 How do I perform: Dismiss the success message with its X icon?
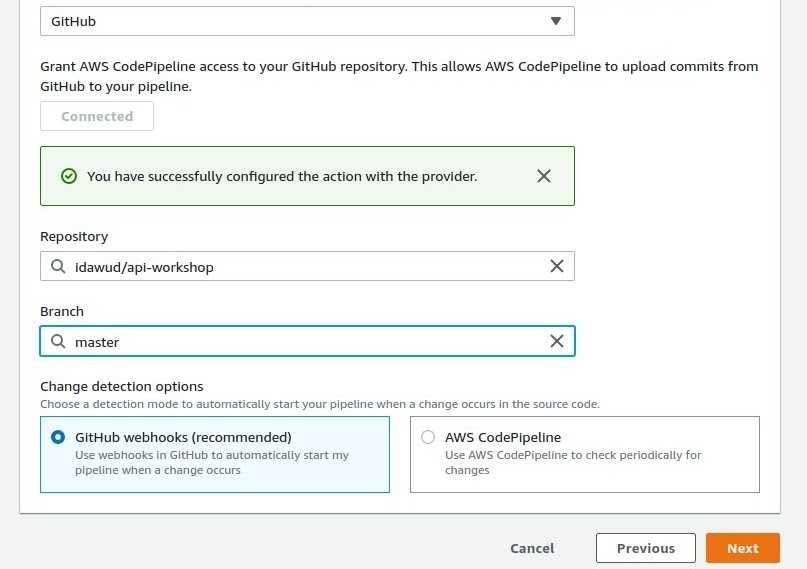[x=543, y=176]
